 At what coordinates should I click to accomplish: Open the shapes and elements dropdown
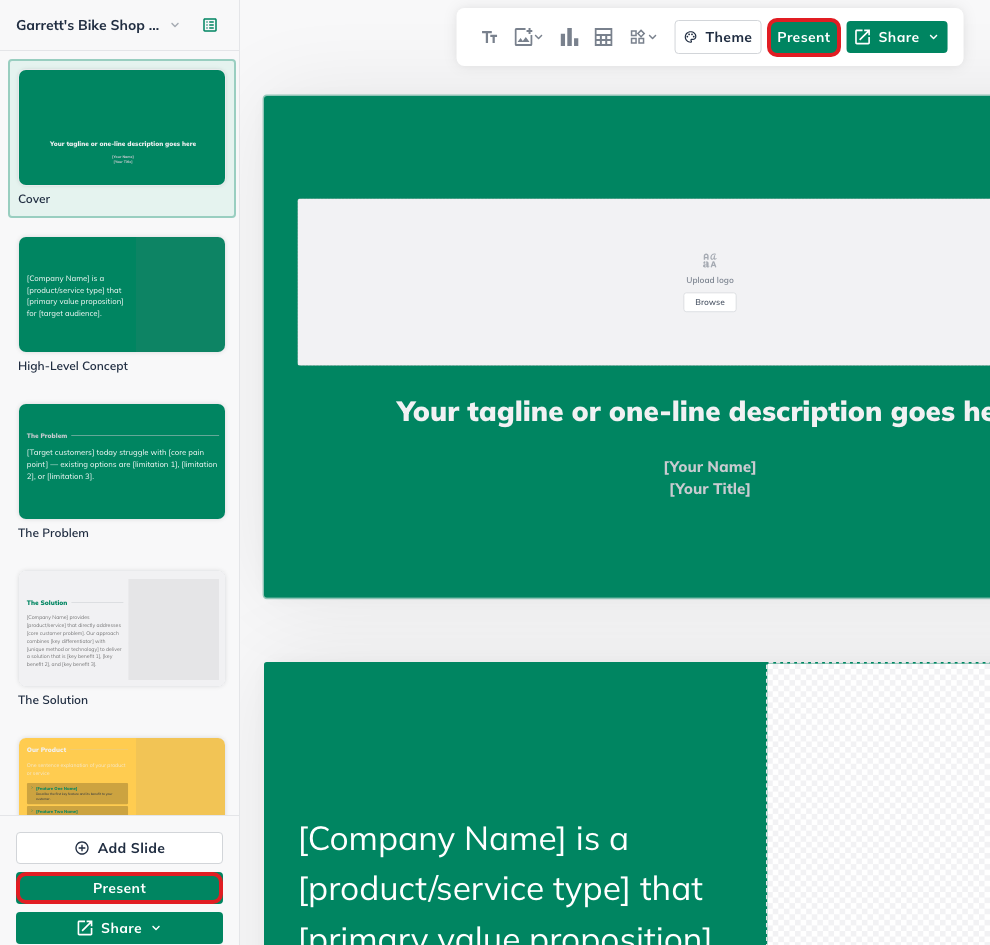tap(643, 37)
